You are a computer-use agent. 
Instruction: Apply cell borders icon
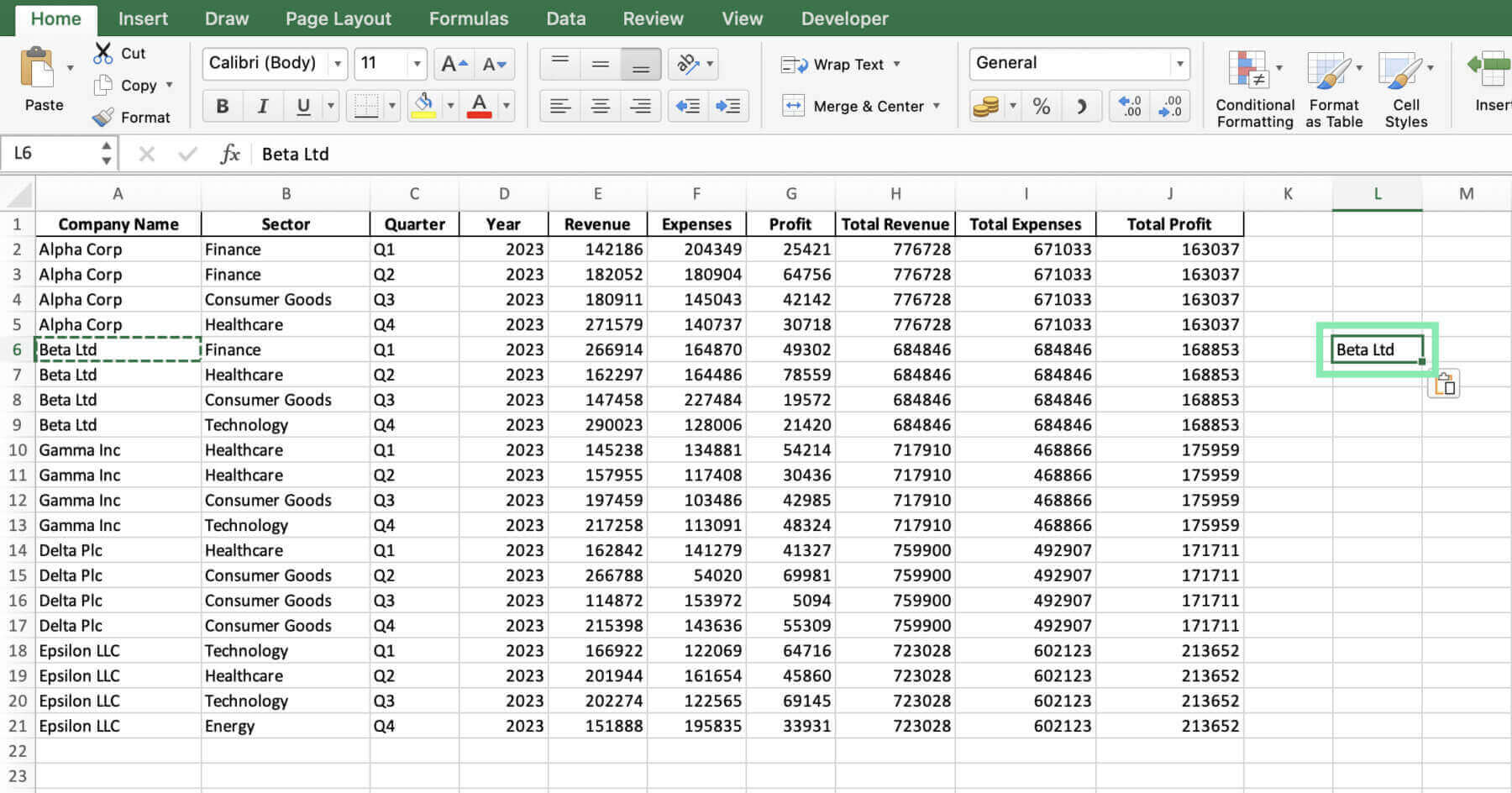point(366,106)
